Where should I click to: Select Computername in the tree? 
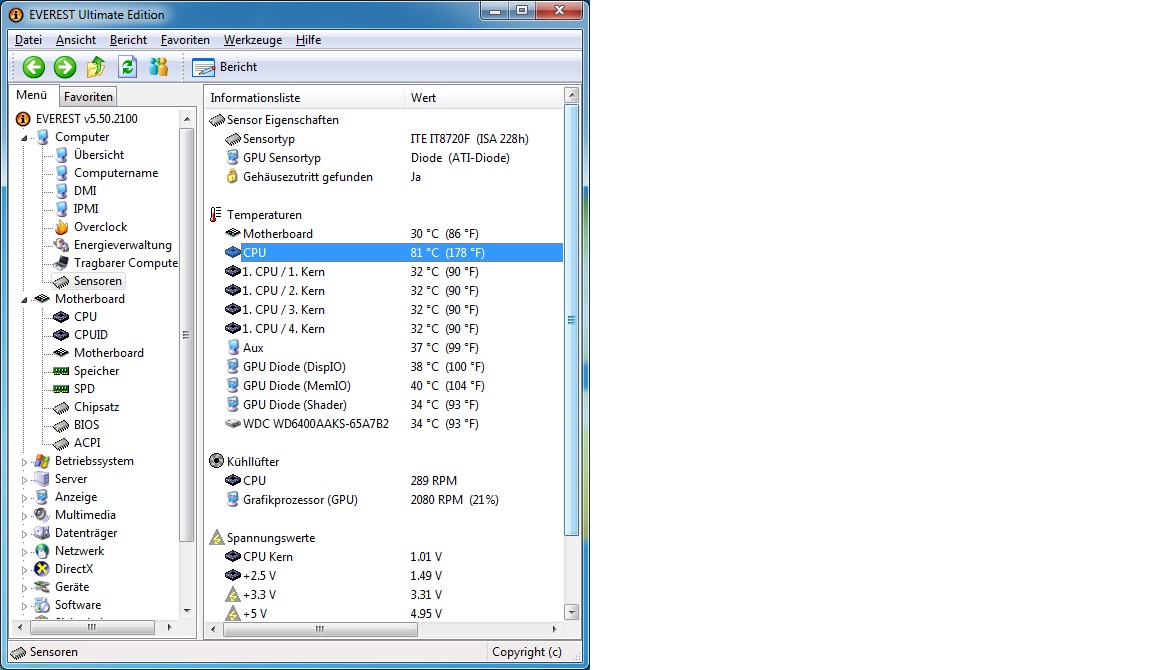[115, 173]
